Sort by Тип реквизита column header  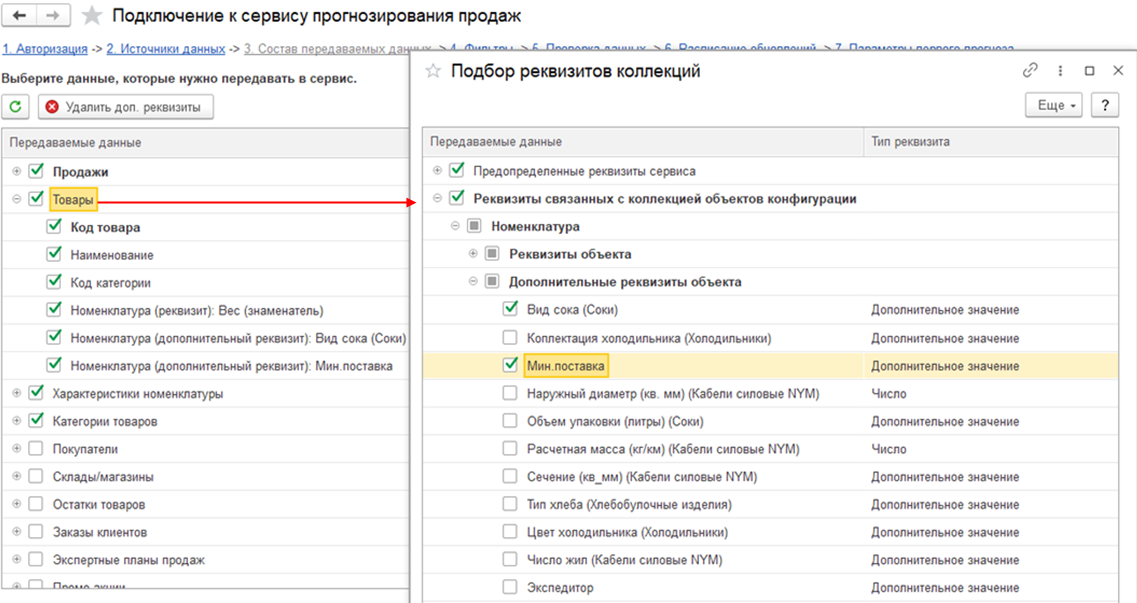(x=910, y=142)
